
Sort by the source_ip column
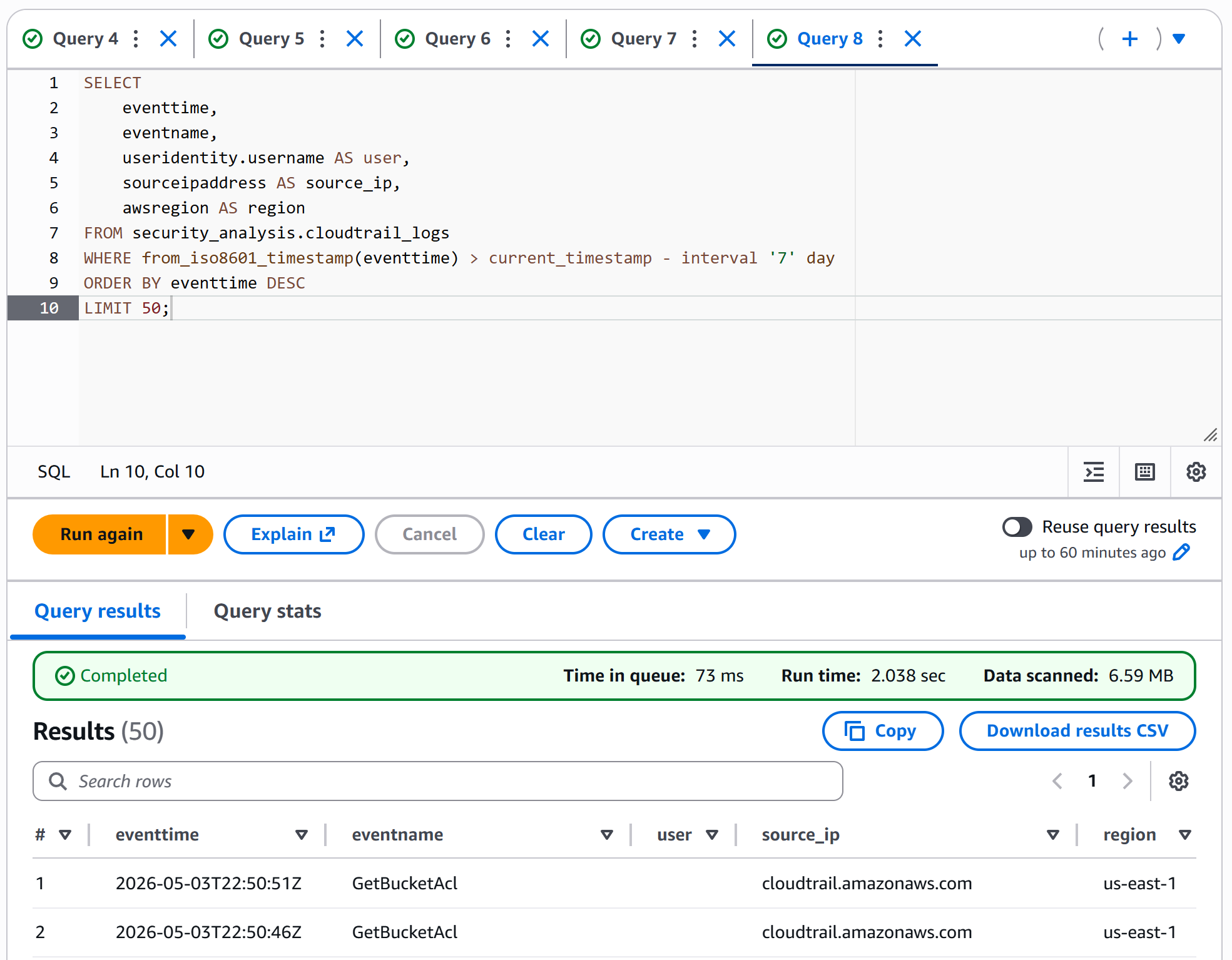coord(1053,835)
